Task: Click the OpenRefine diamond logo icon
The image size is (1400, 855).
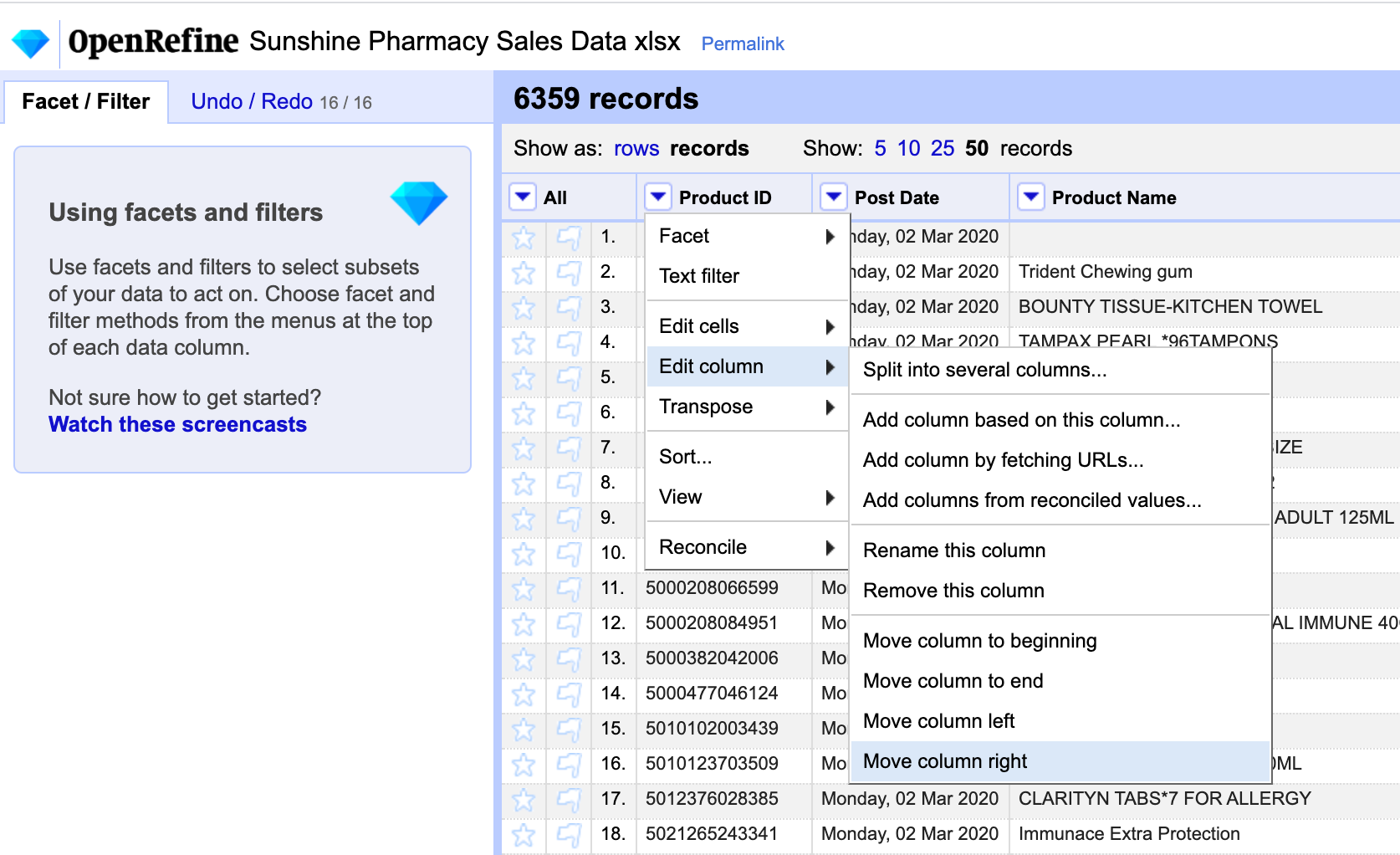Action: click(x=30, y=43)
